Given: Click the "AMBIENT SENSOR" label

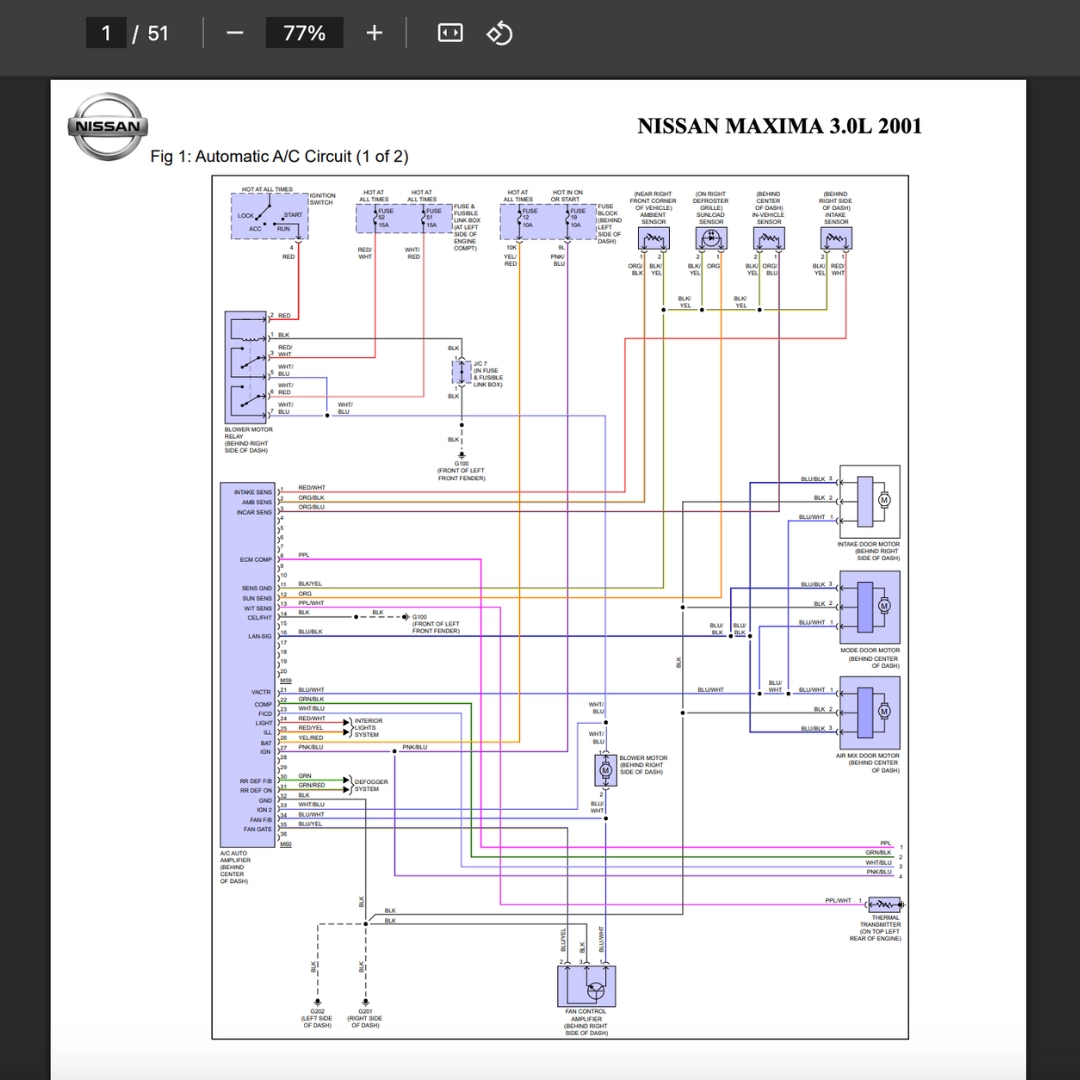Looking at the screenshot, I should coord(653,218).
